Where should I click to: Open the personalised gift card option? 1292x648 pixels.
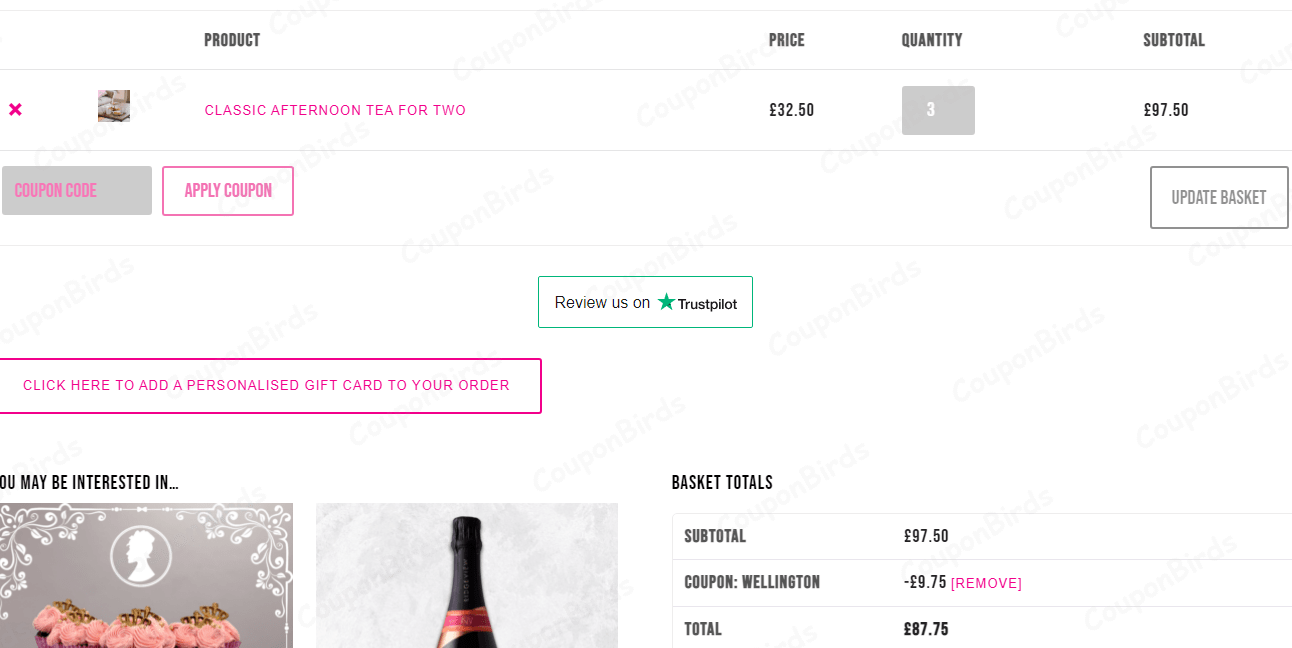(268, 385)
